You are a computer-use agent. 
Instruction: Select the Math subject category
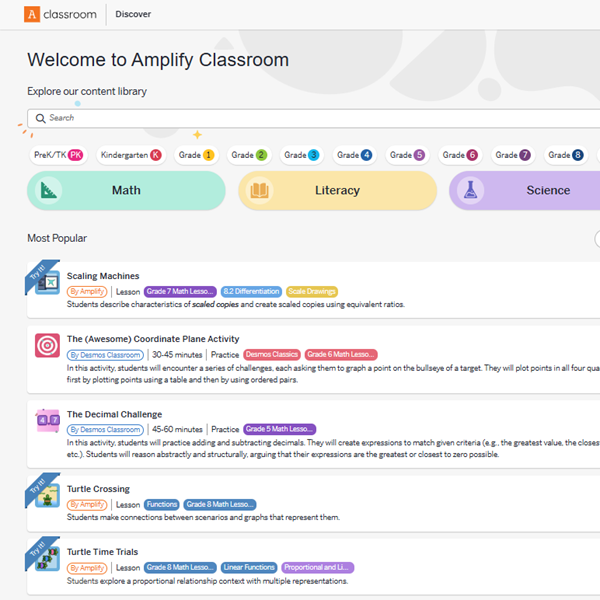[x=126, y=190]
